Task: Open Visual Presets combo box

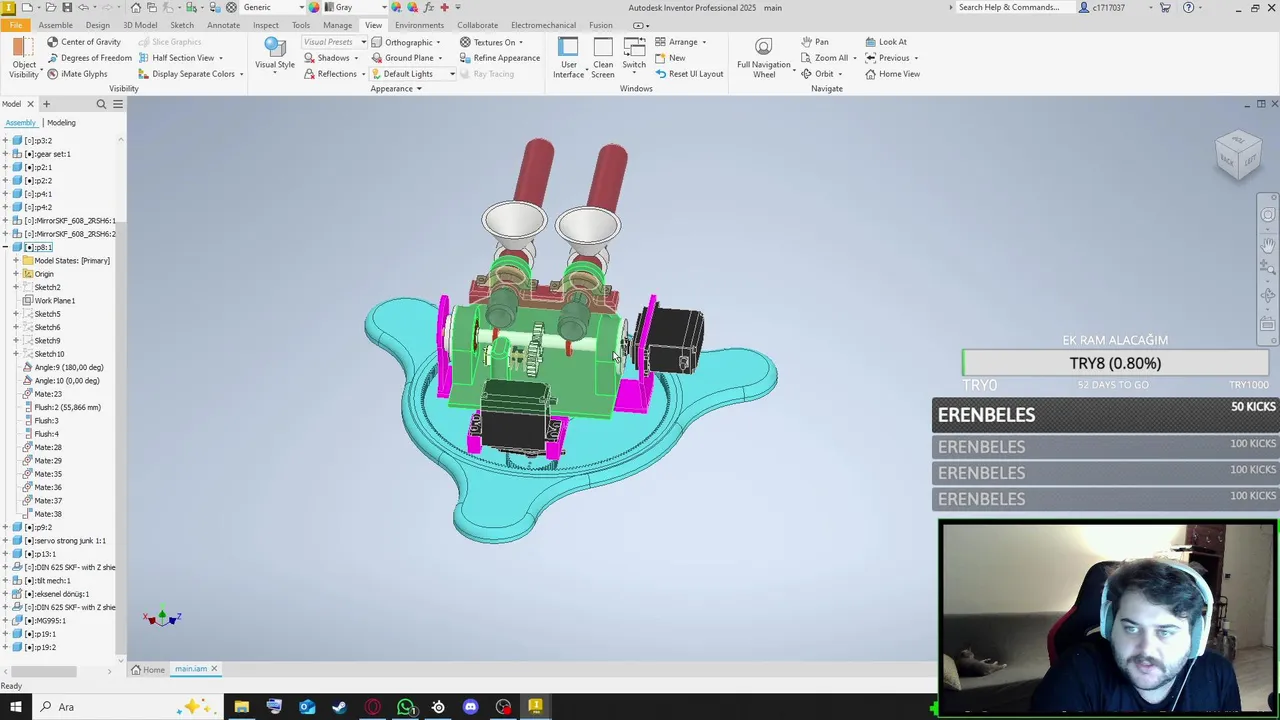Action: 334,42
